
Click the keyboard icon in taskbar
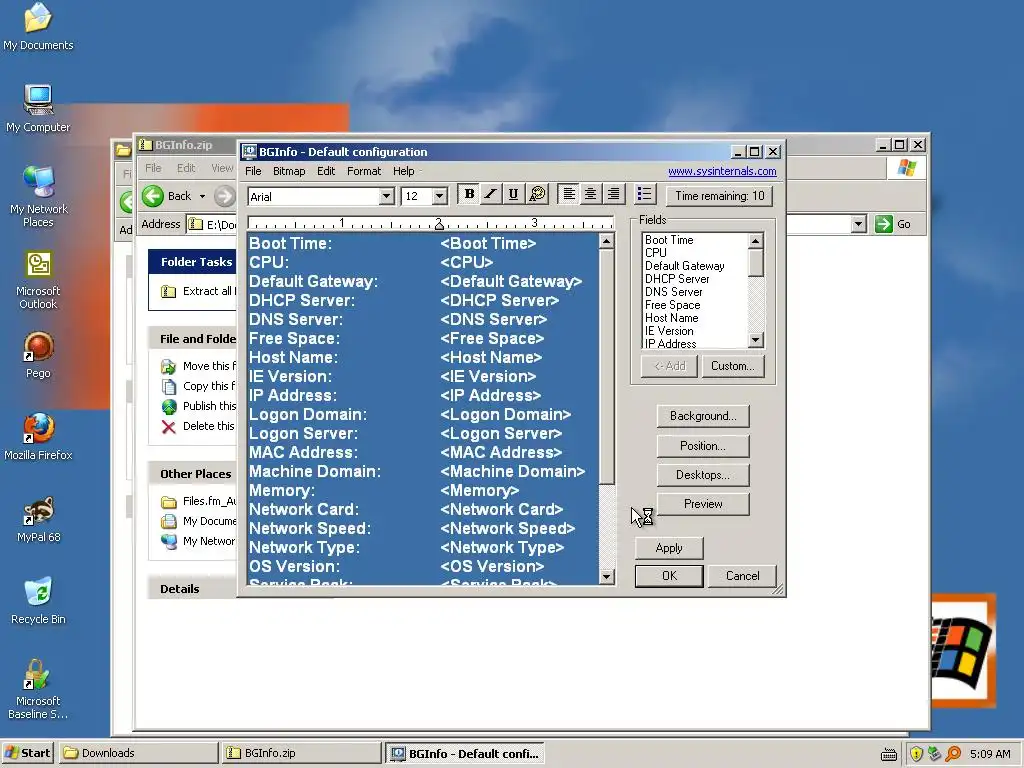point(889,754)
